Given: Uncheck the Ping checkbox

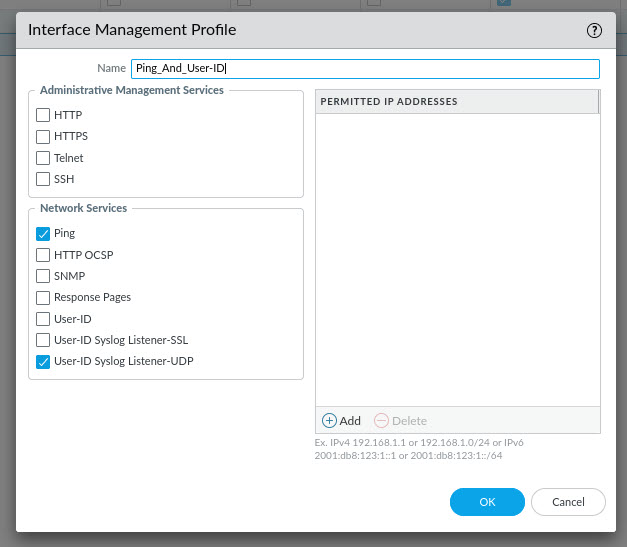Looking at the screenshot, I should click(43, 234).
